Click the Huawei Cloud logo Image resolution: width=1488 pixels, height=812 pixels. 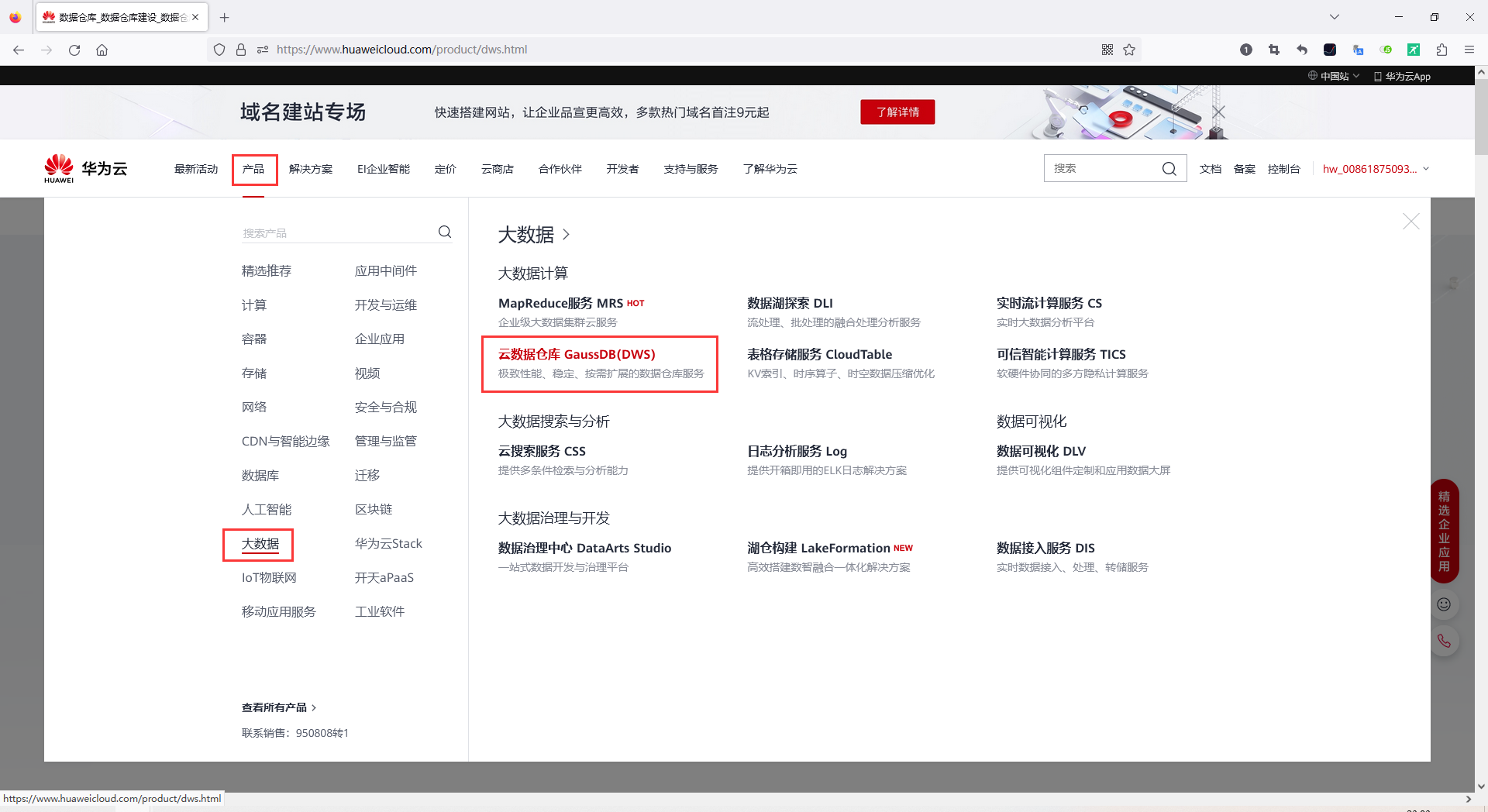point(85,168)
